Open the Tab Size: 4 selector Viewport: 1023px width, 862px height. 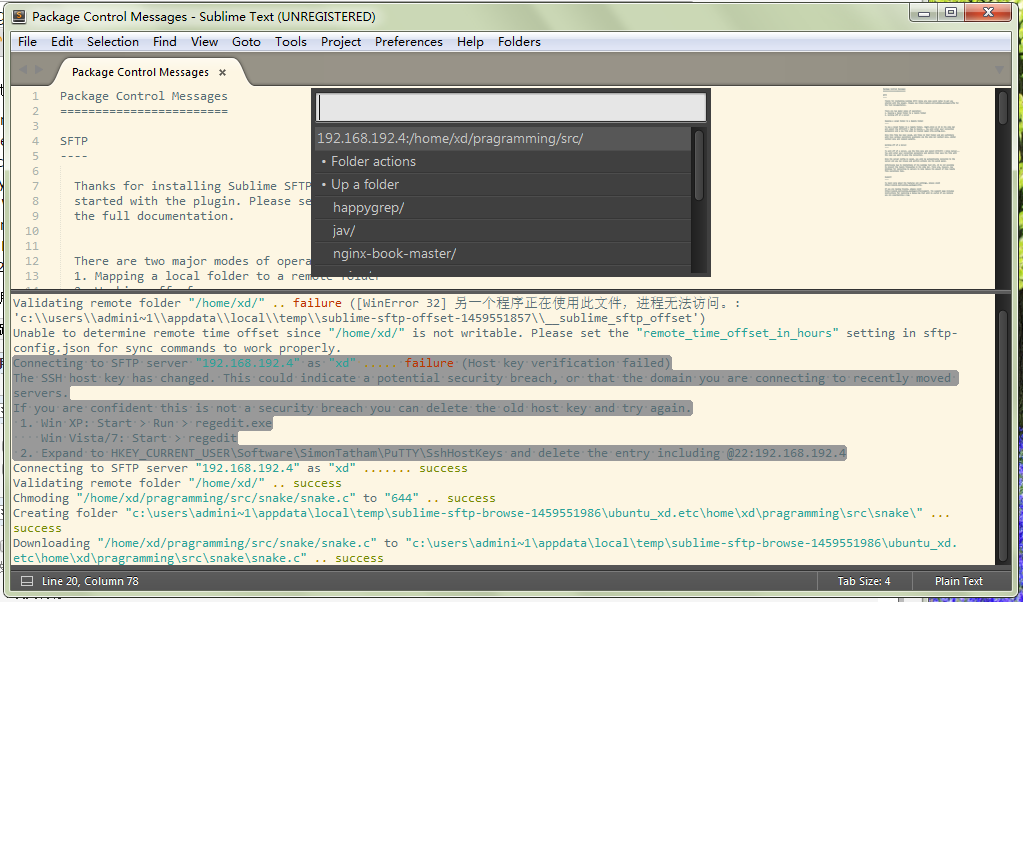coord(864,581)
